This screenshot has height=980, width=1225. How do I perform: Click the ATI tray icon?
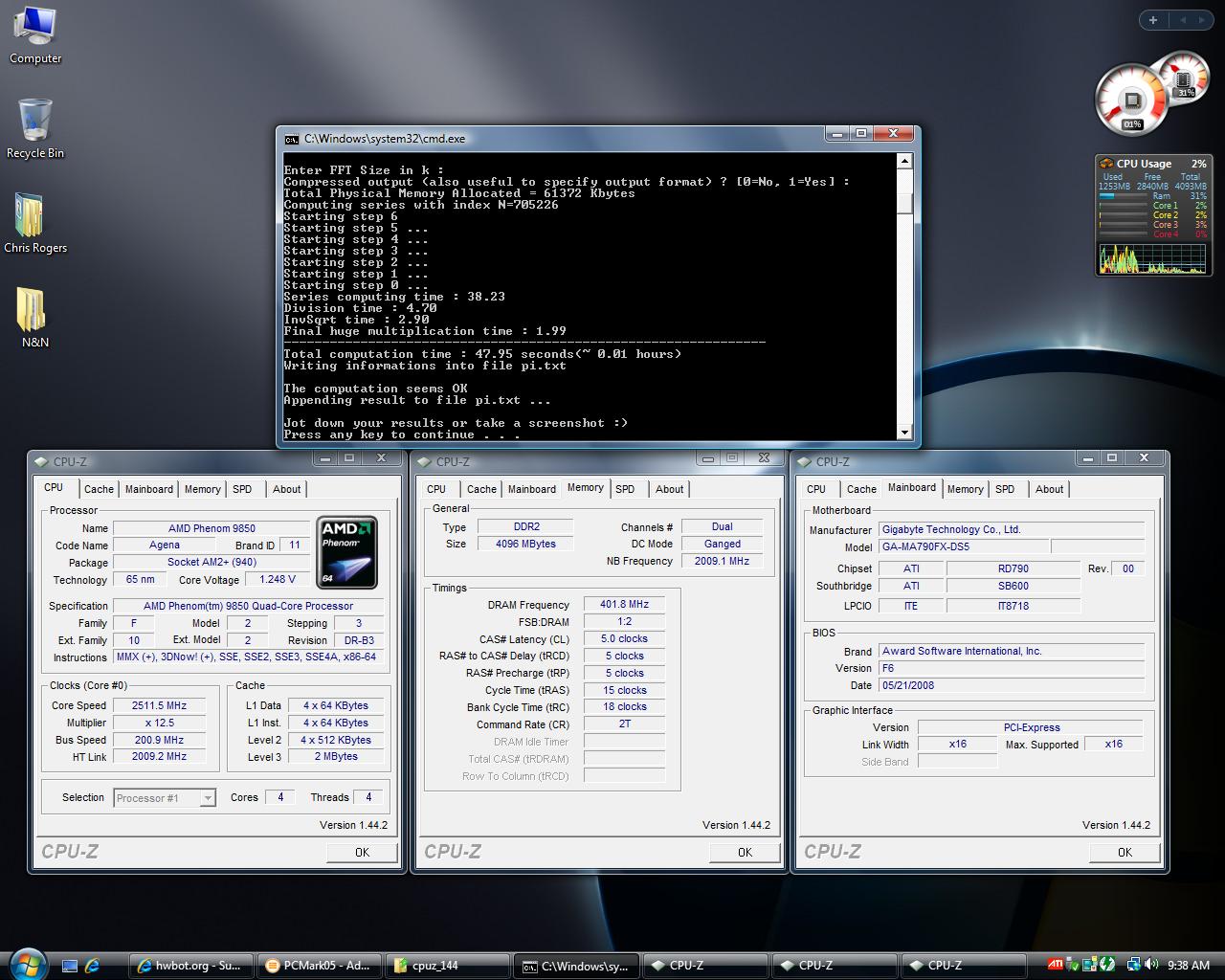point(1055,965)
